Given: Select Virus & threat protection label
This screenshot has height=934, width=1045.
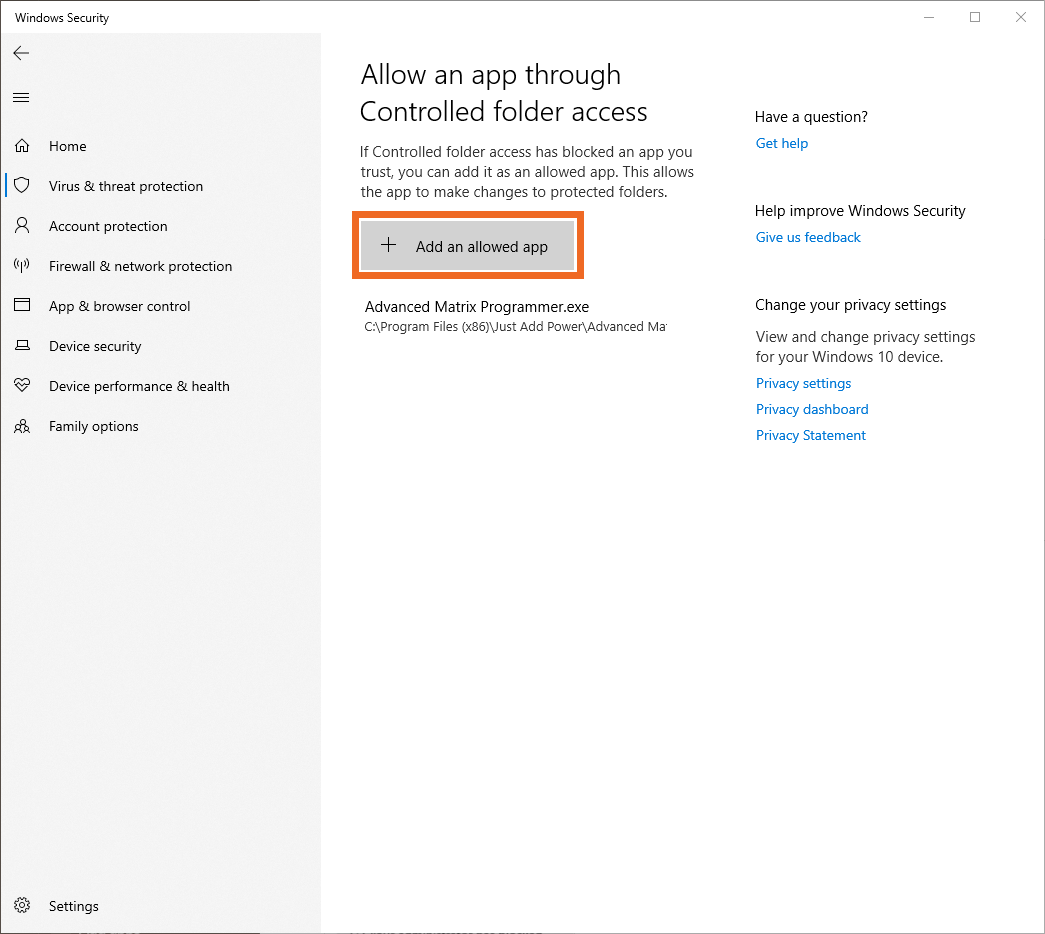Looking at the screenshot, I should tap(126, 186).
